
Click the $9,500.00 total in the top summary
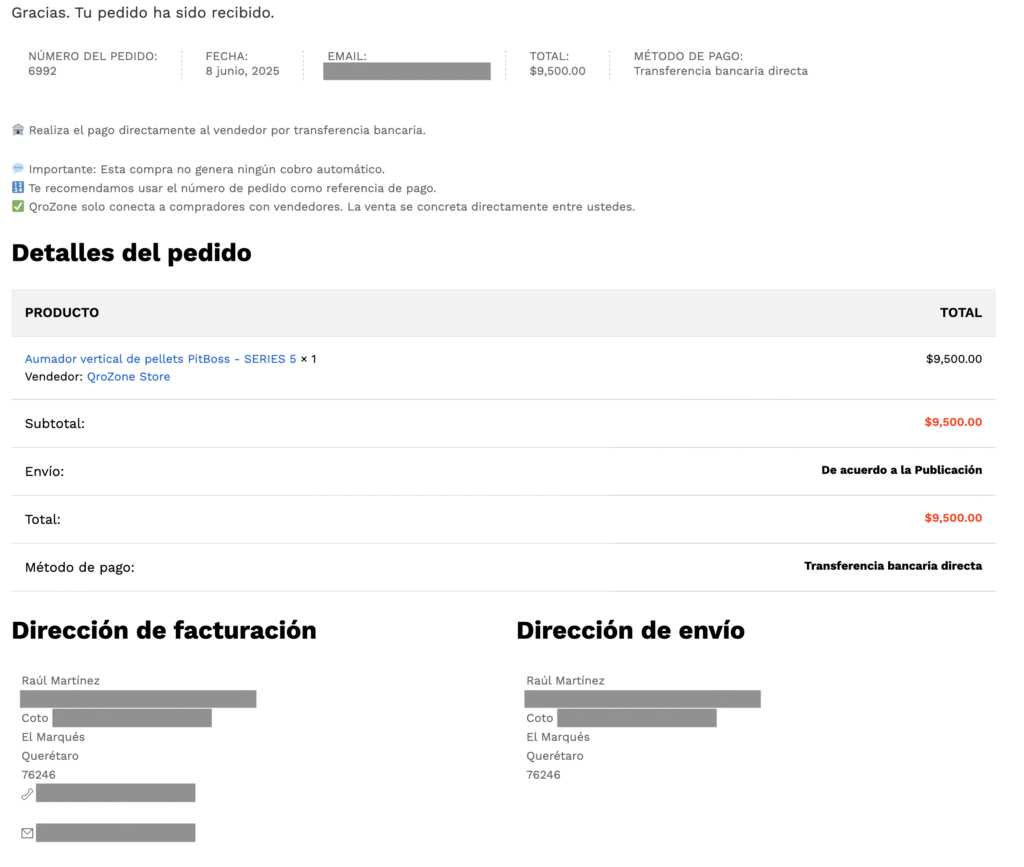(557, 72)
